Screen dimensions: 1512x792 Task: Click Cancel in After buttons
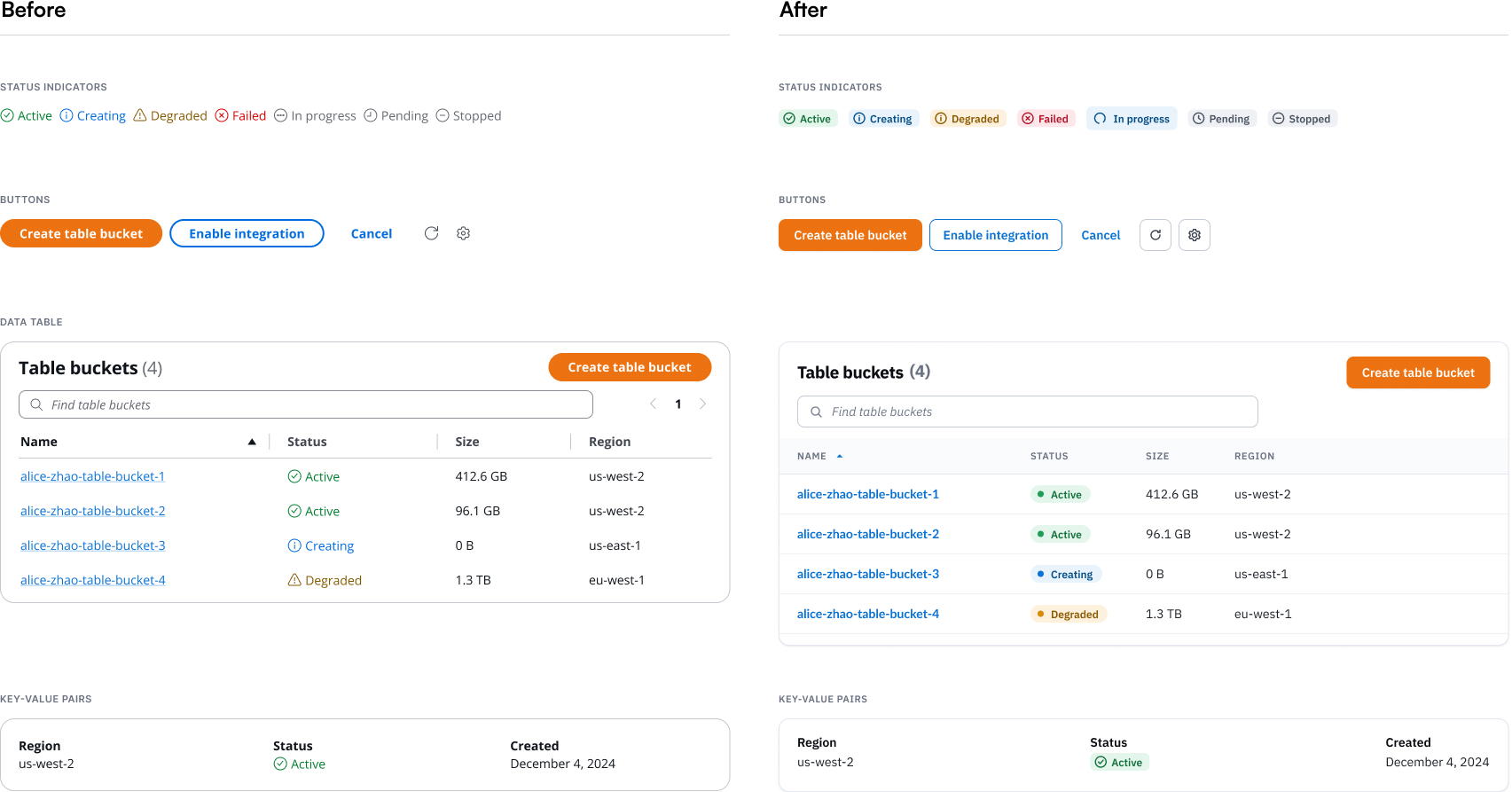click(x=1101, y=235)
